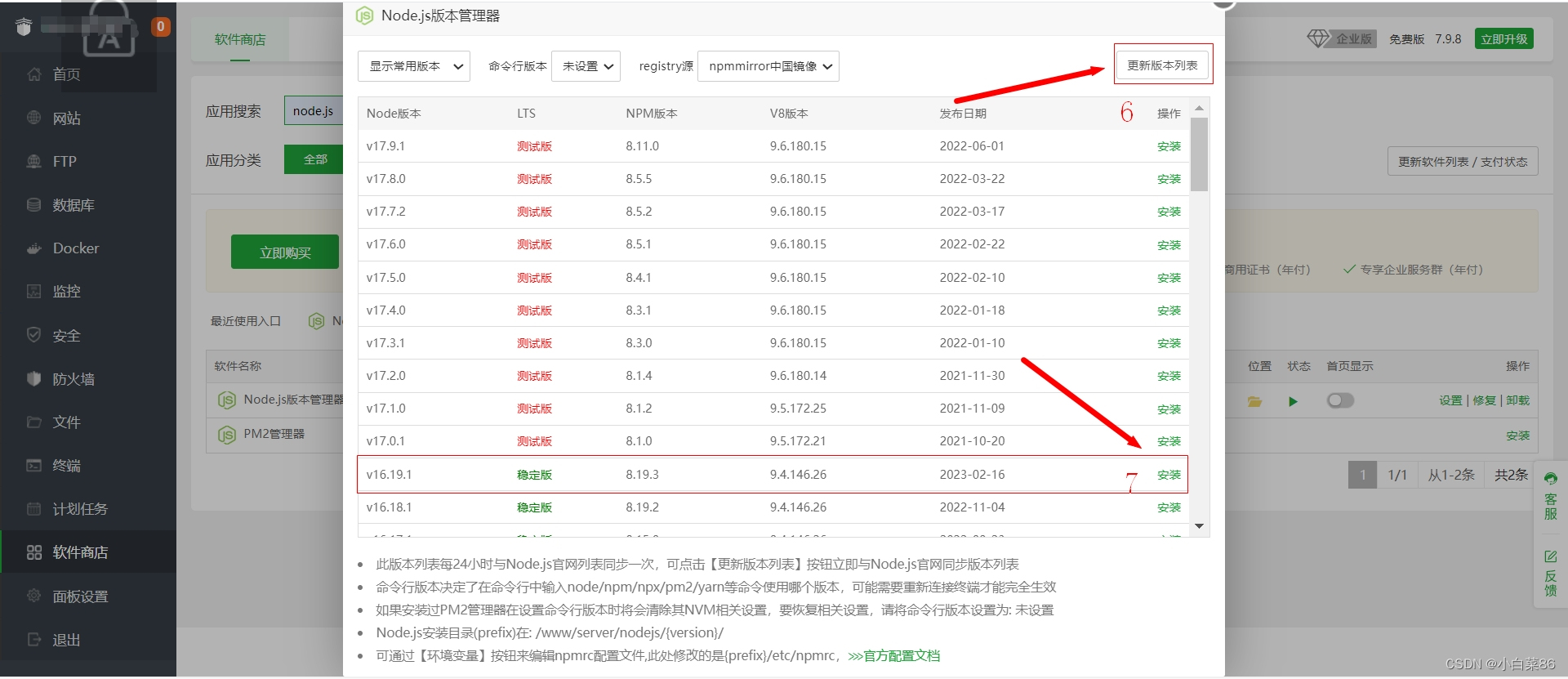This screenshot has width=1568, height=679.
Task: Click the diamond 企业版 icon
Action: coord(1318,38)
